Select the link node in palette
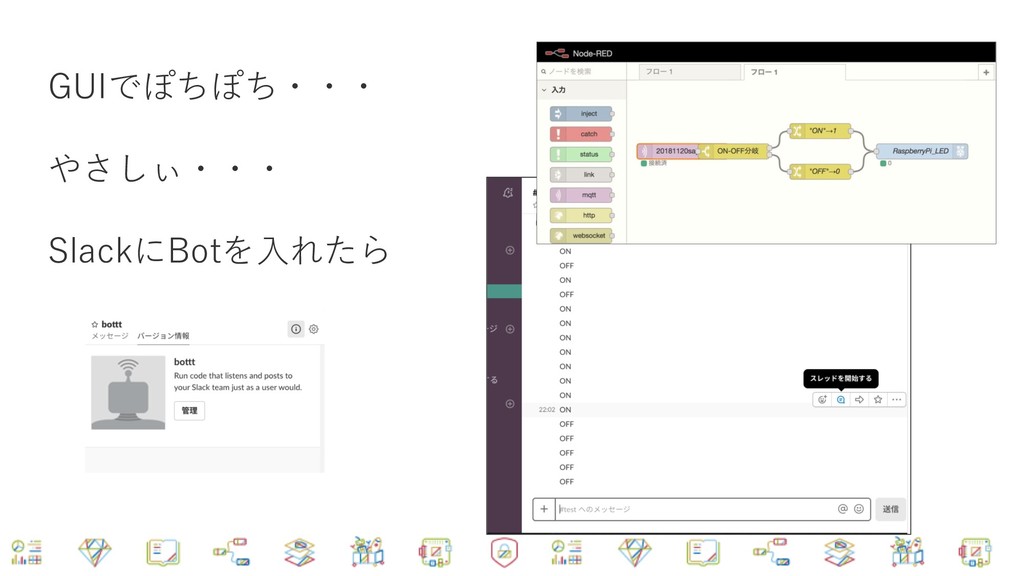1024x576 pixels. tap(582, 174)
